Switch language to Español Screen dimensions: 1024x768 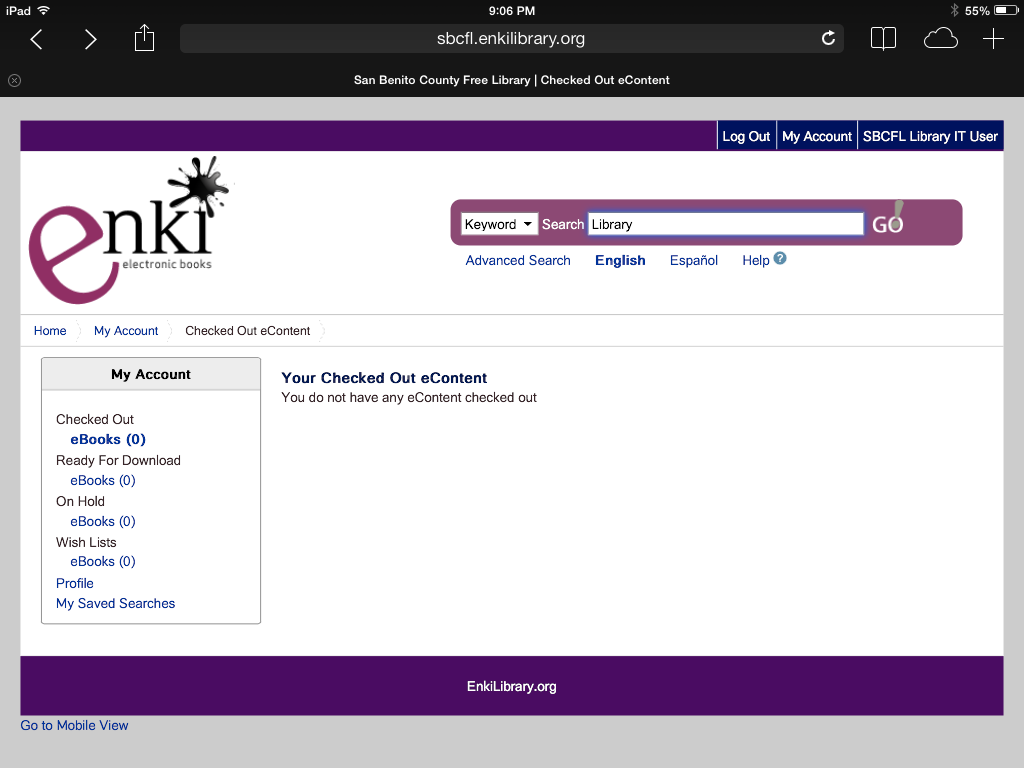pos(694,260)
